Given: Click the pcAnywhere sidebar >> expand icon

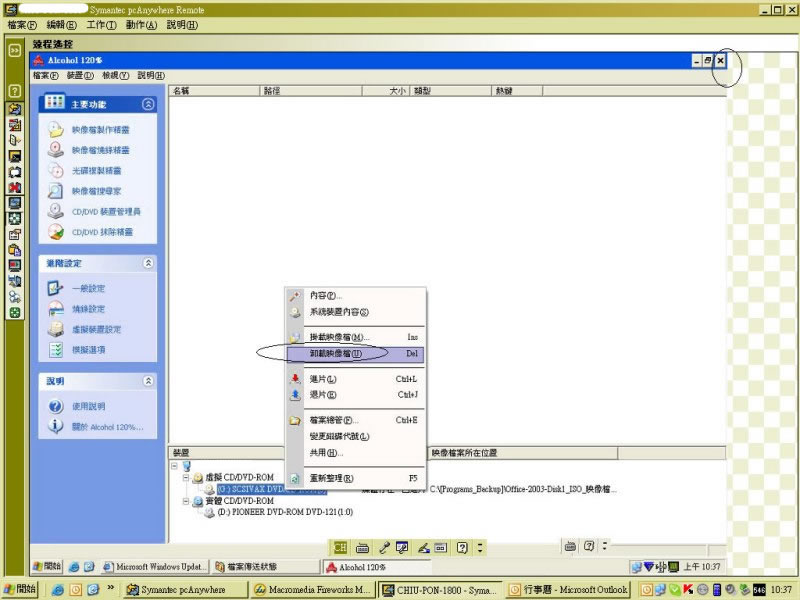Looking at the screenshot, I should 15,50.
